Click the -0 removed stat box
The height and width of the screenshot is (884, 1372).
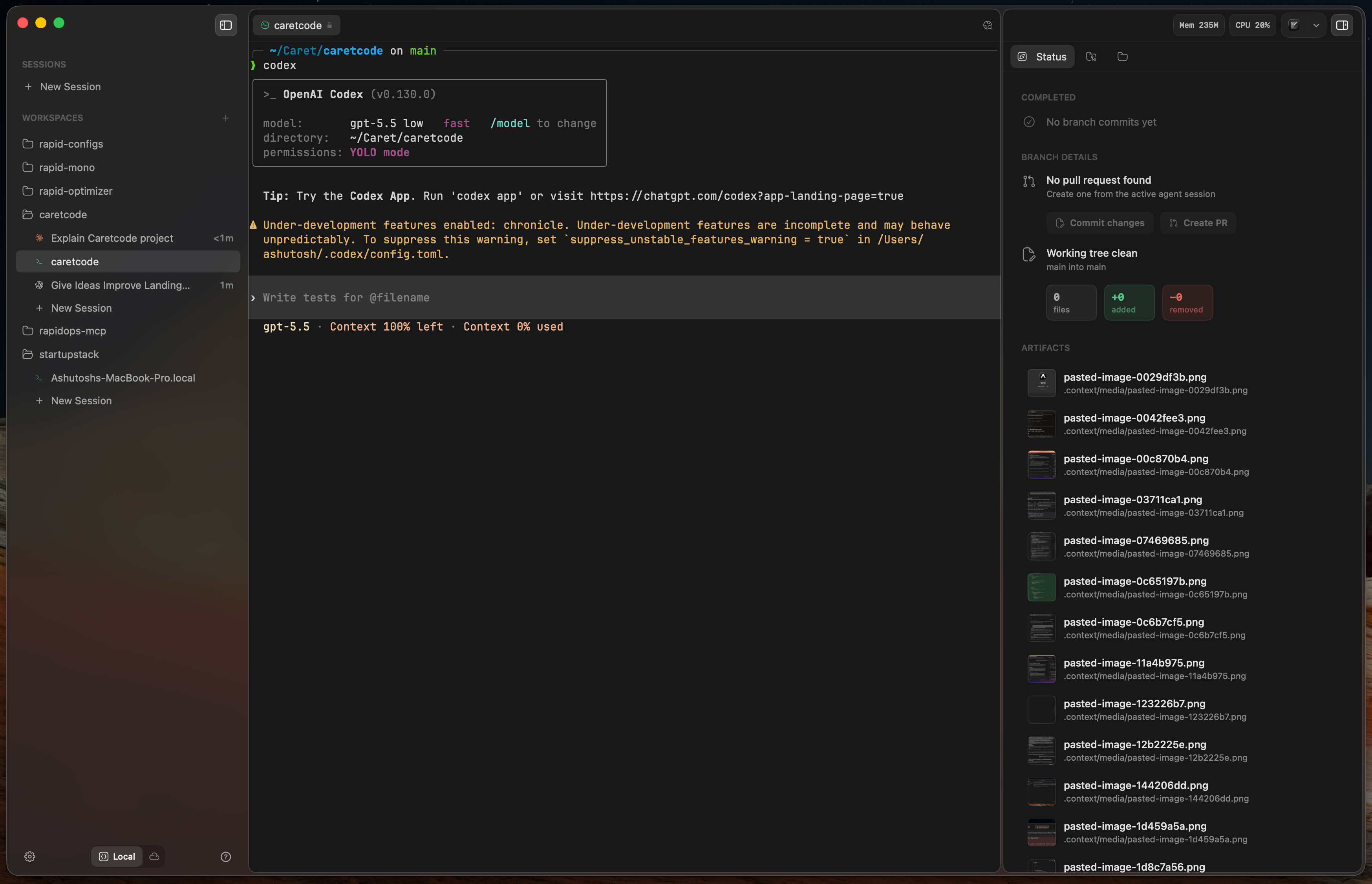(1187, 303)
